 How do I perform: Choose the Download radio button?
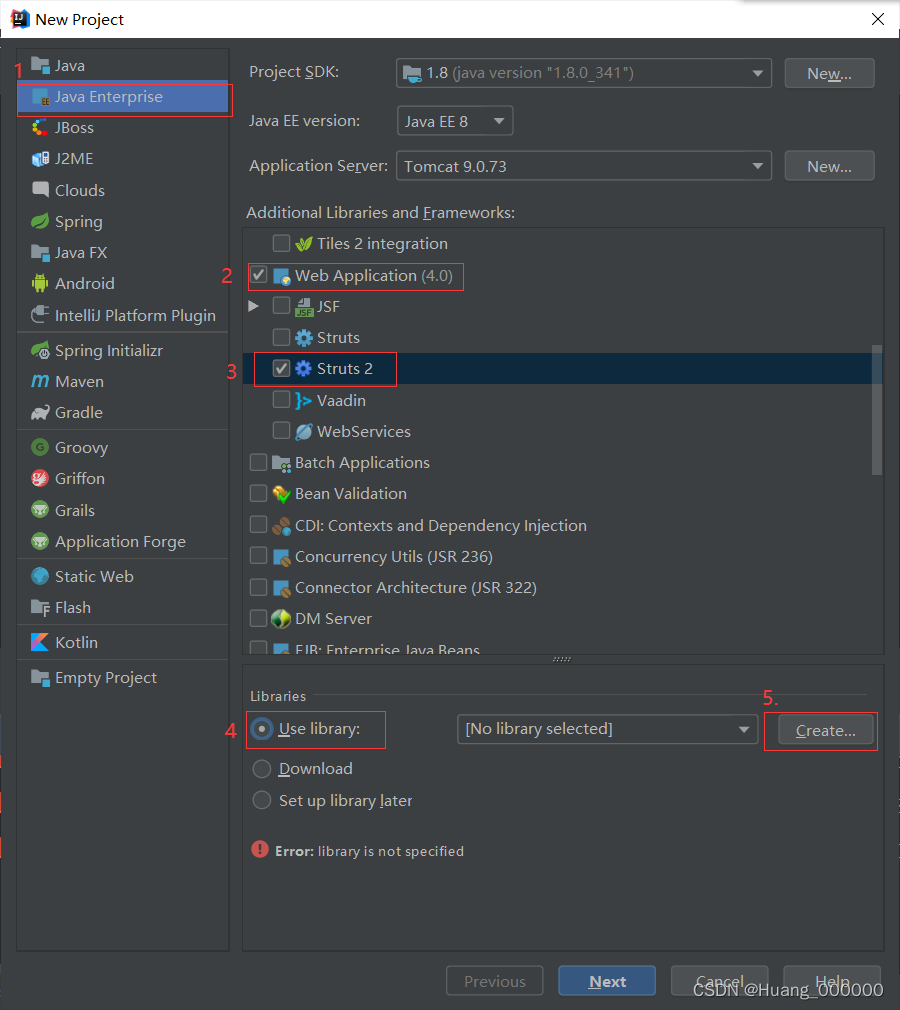tap(262, 768)
